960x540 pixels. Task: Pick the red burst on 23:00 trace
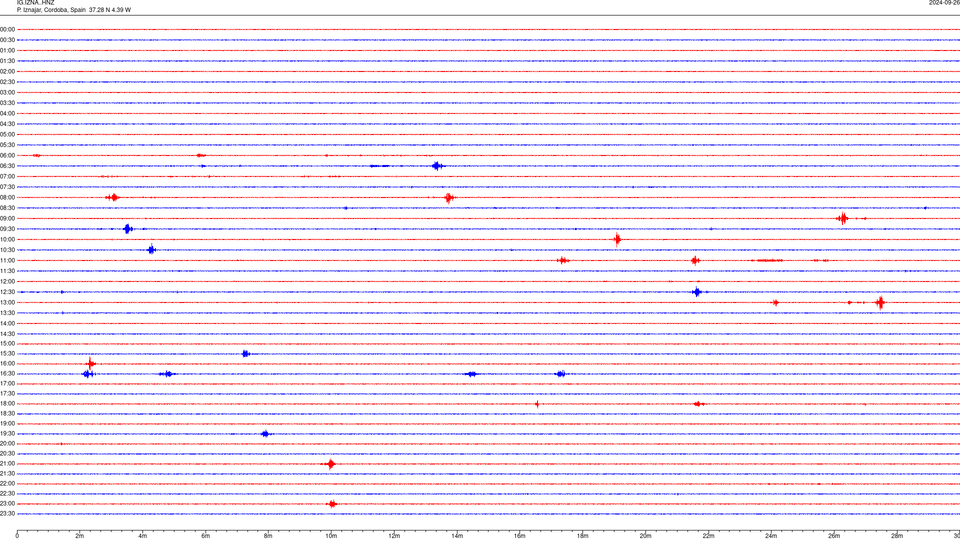[x=332, y=504]
